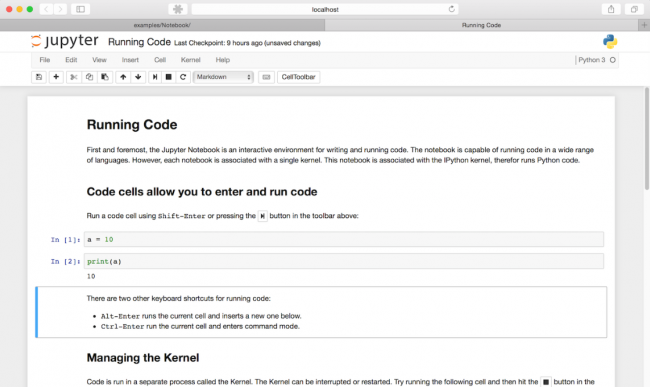The image size is (650, 387).
Task: Rename notebook via Running Code title
Action: (x=139, y=42)
